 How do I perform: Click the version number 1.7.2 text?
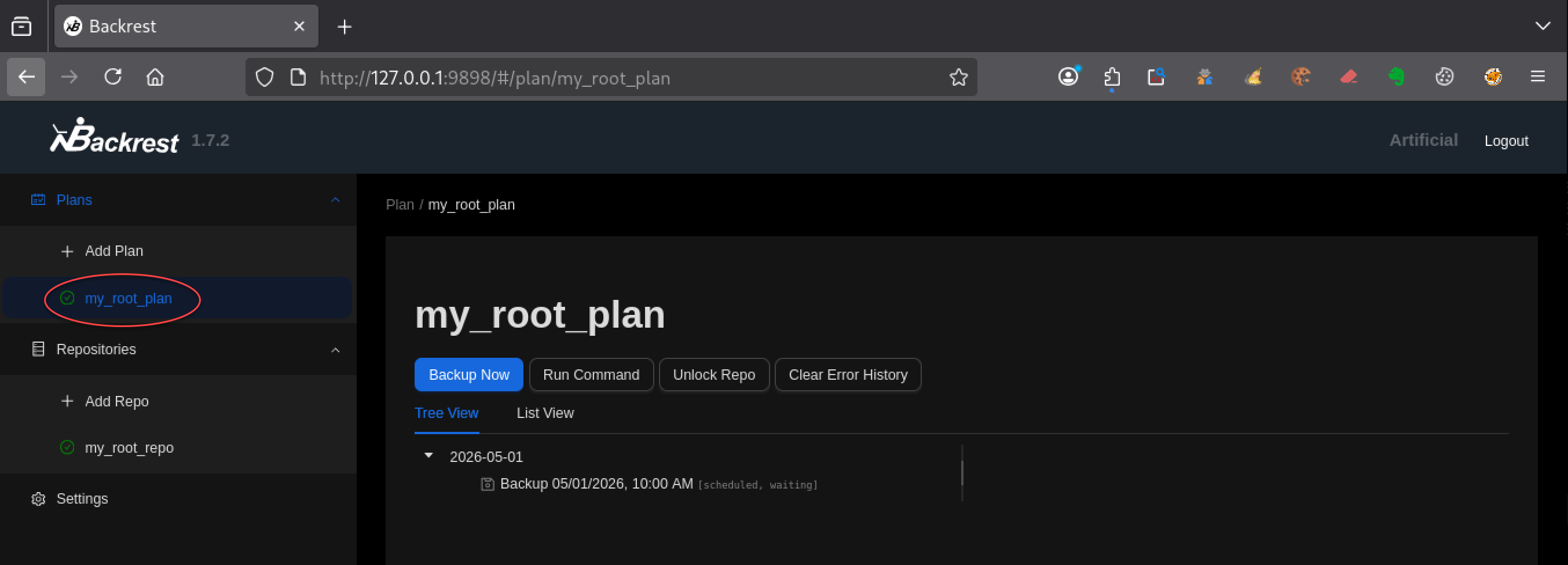pos(210,140)
